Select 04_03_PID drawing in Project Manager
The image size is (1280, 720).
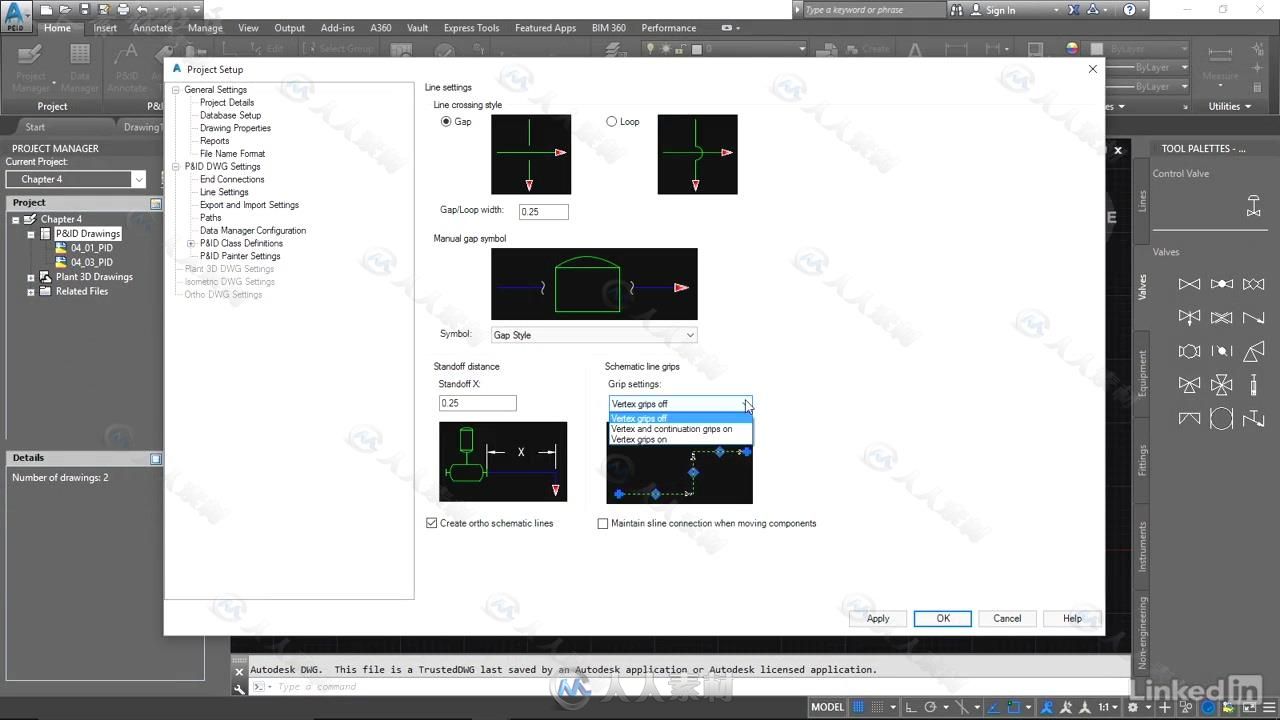(x=91, y=262)
